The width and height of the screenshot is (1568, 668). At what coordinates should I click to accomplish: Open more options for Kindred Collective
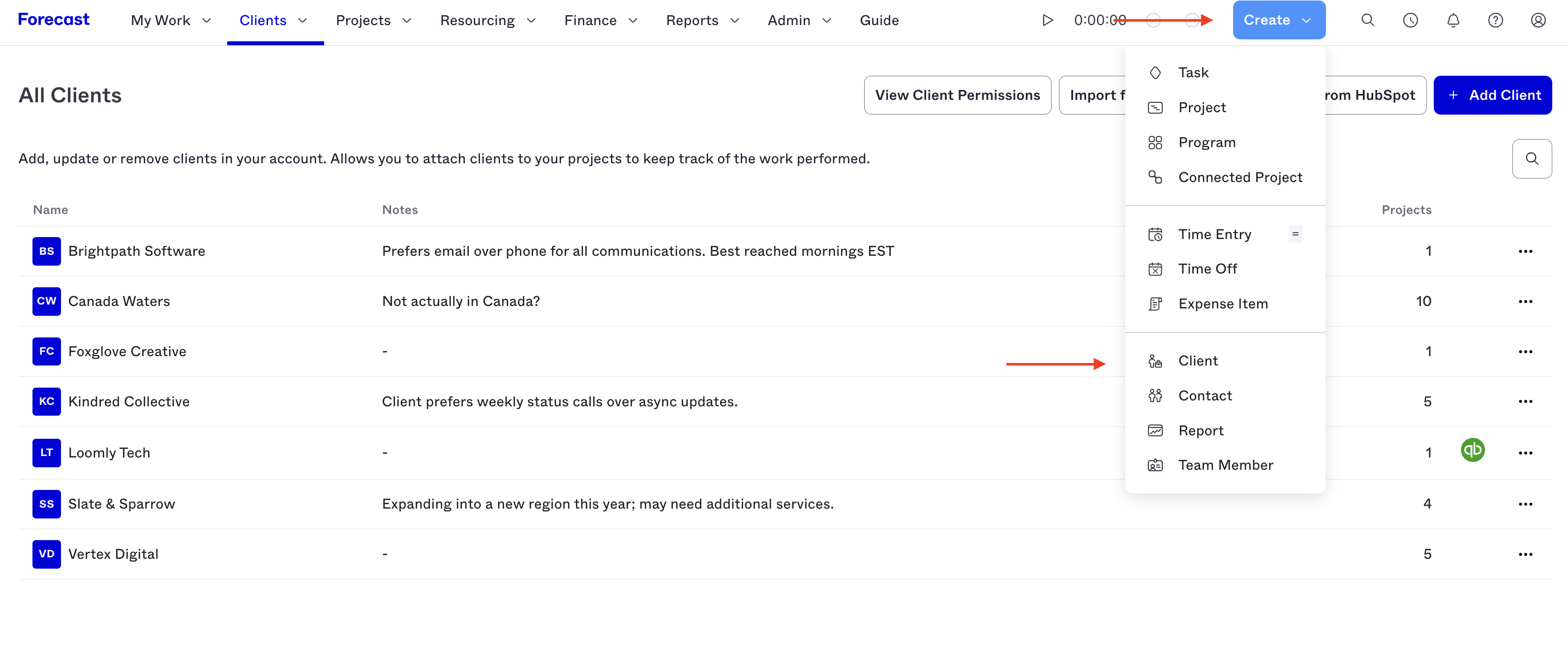pyautogui.click(x=1525, y=401)
